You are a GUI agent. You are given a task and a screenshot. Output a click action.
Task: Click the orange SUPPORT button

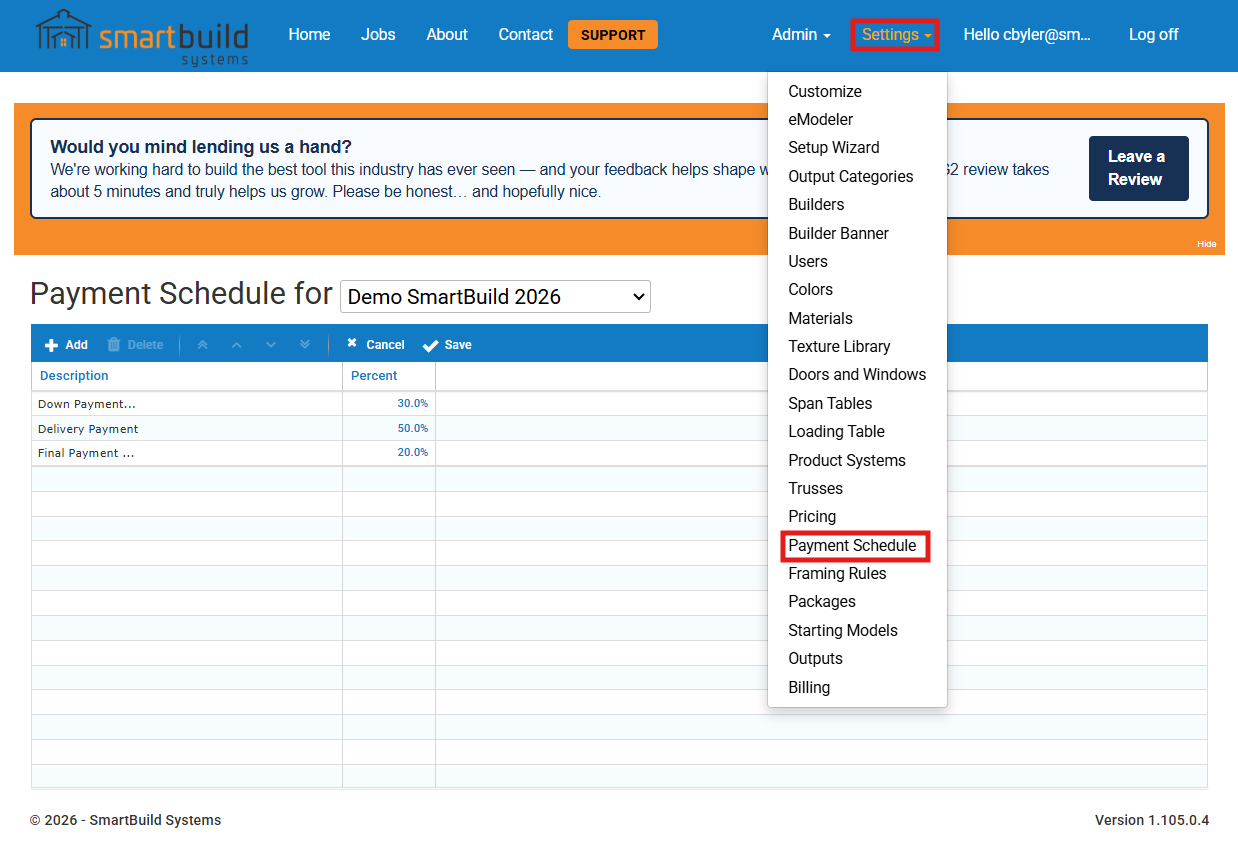point(613,35)
